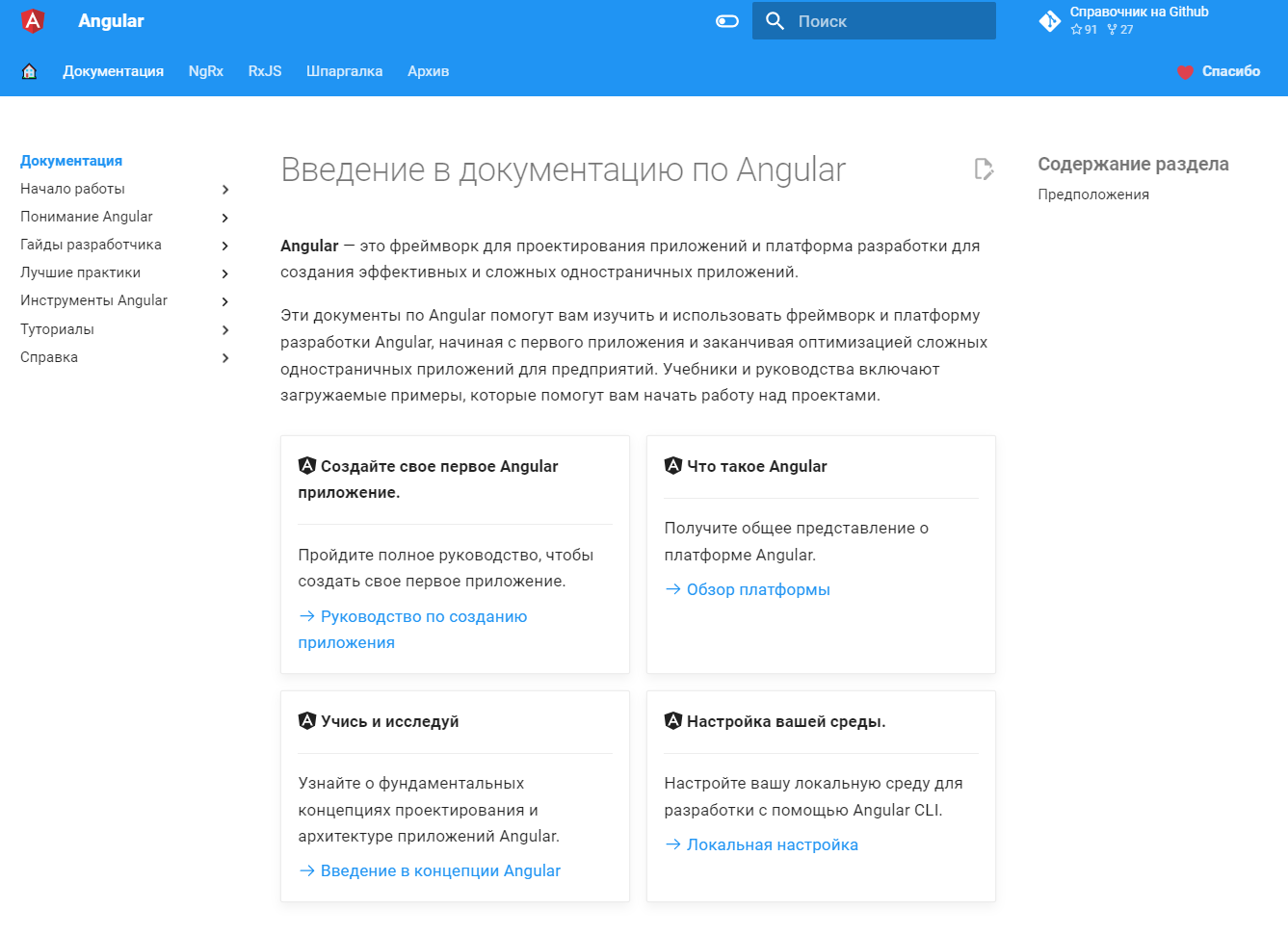Click the Github fork count 27
Image resolution: width=1288 pixels, height=934 pixels.
tap(1120, 30)
